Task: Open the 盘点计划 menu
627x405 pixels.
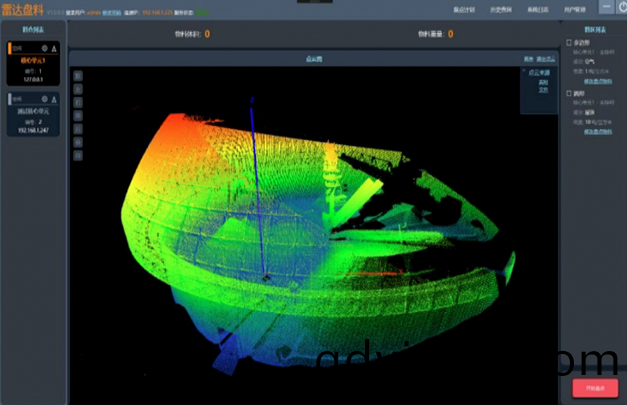Action: point(462,8)
